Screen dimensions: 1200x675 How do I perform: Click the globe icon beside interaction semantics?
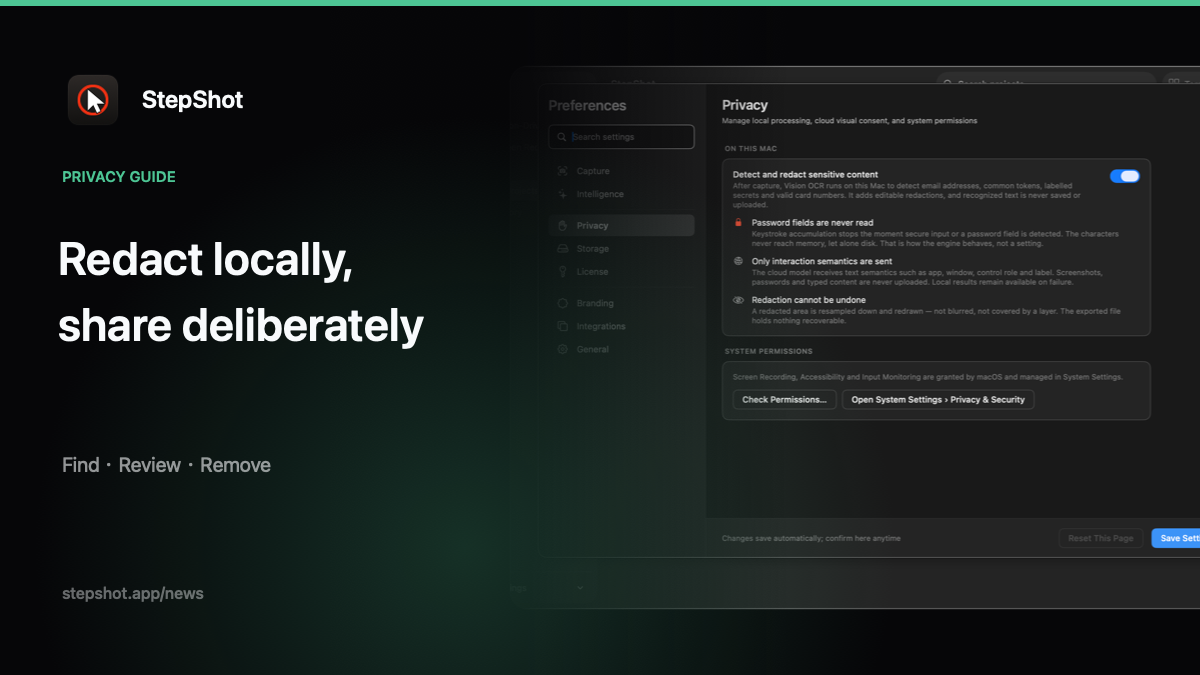click(x=738, y=261)
